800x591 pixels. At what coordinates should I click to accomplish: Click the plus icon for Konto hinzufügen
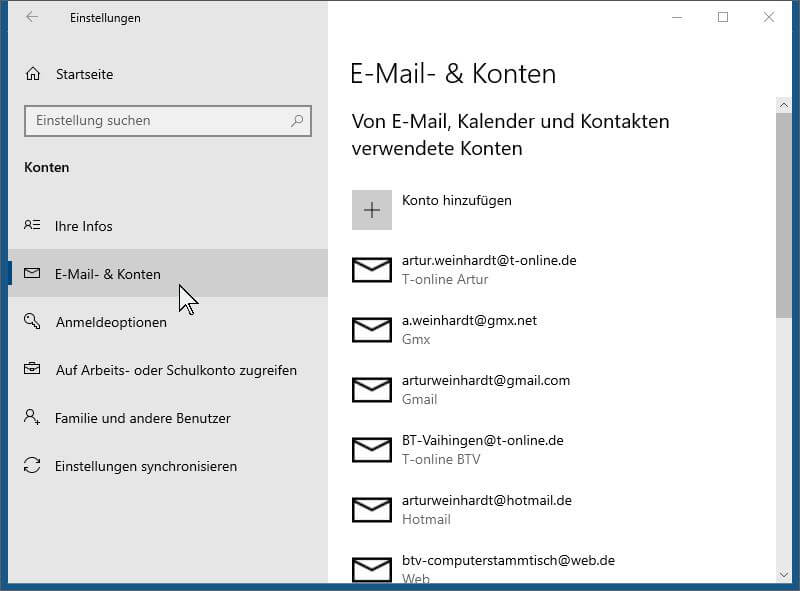coord(372,210)
